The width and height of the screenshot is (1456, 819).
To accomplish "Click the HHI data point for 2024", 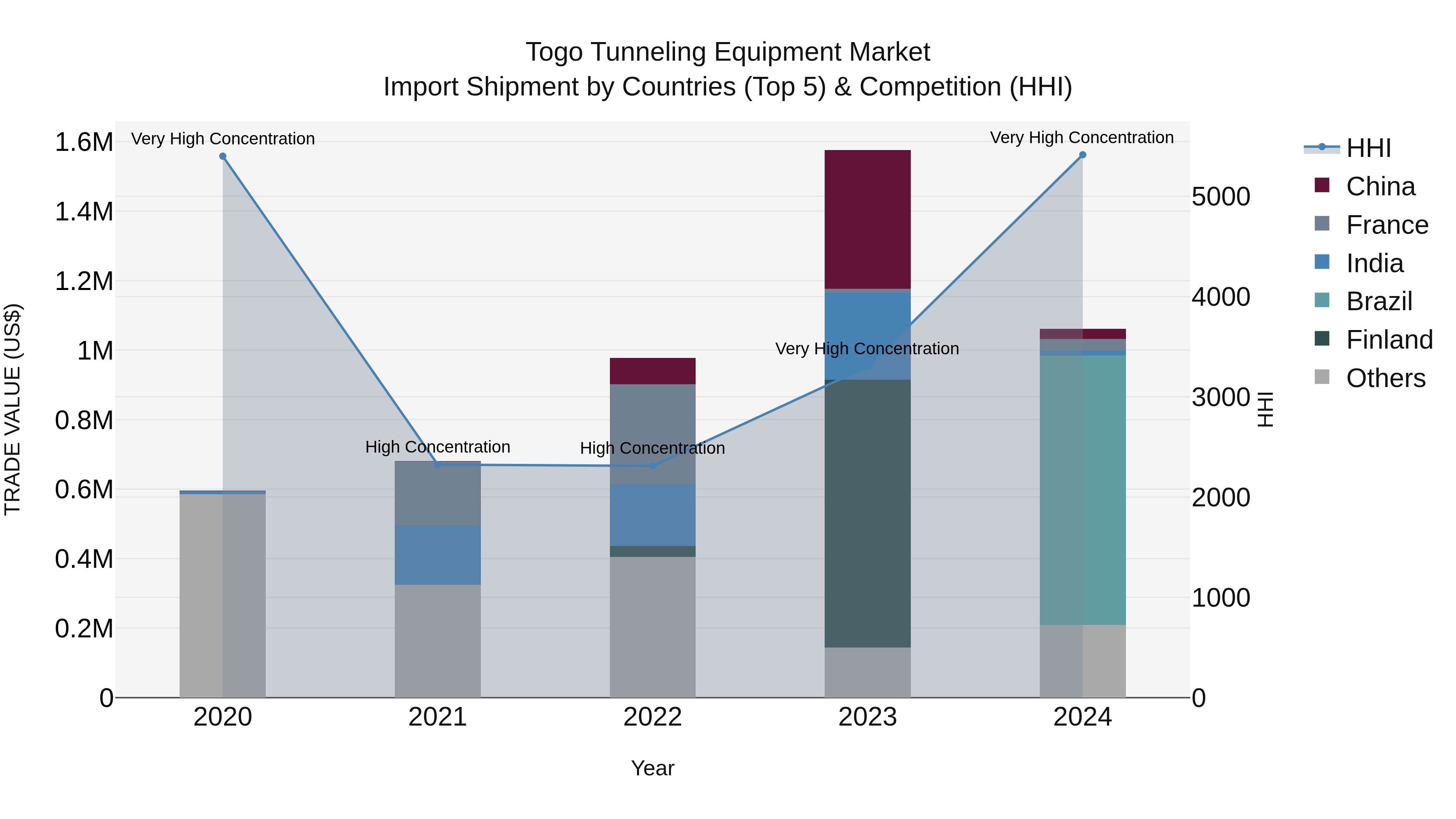I will click(x=1083, y=155).
